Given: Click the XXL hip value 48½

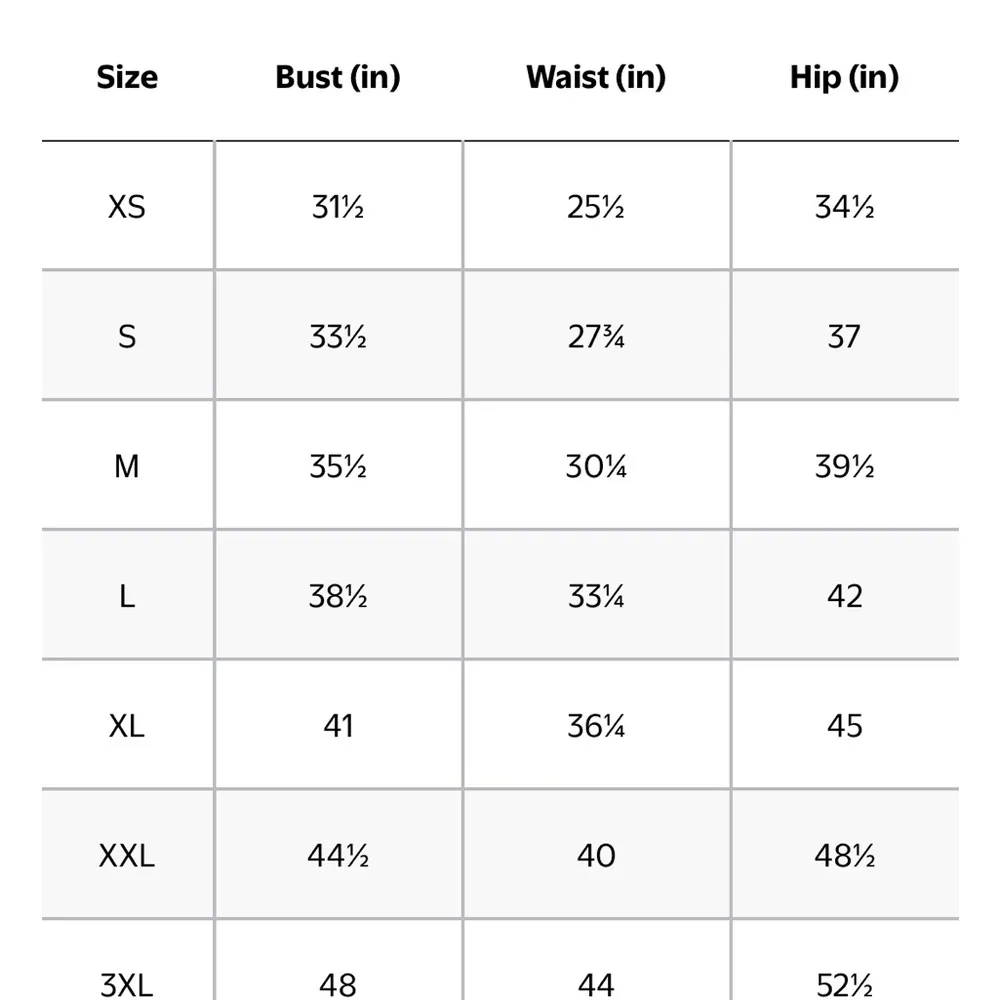Looking at the screenshot, I should coord(844,856).
